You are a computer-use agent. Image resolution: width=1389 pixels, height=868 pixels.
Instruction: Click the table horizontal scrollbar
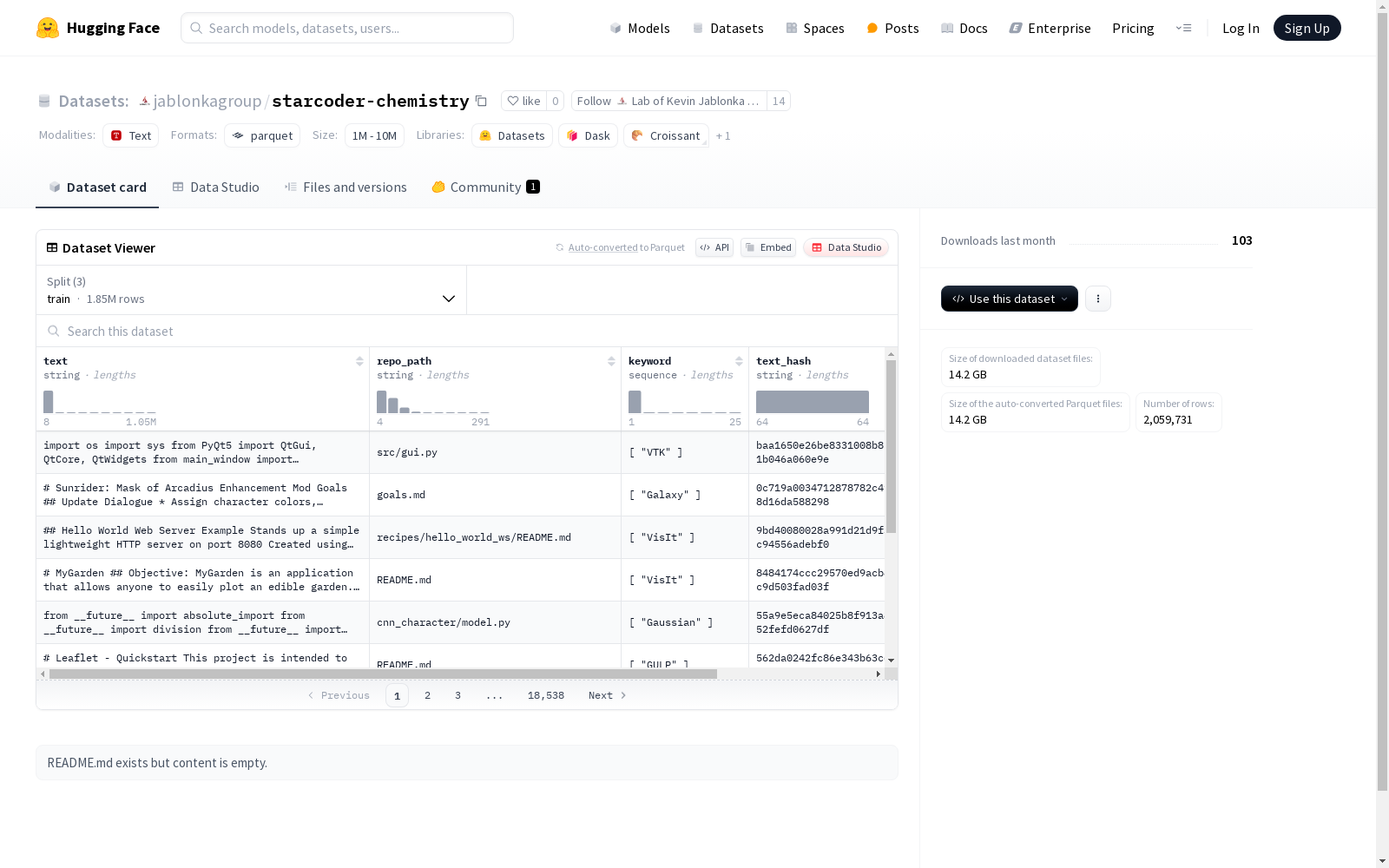[383, 674]
